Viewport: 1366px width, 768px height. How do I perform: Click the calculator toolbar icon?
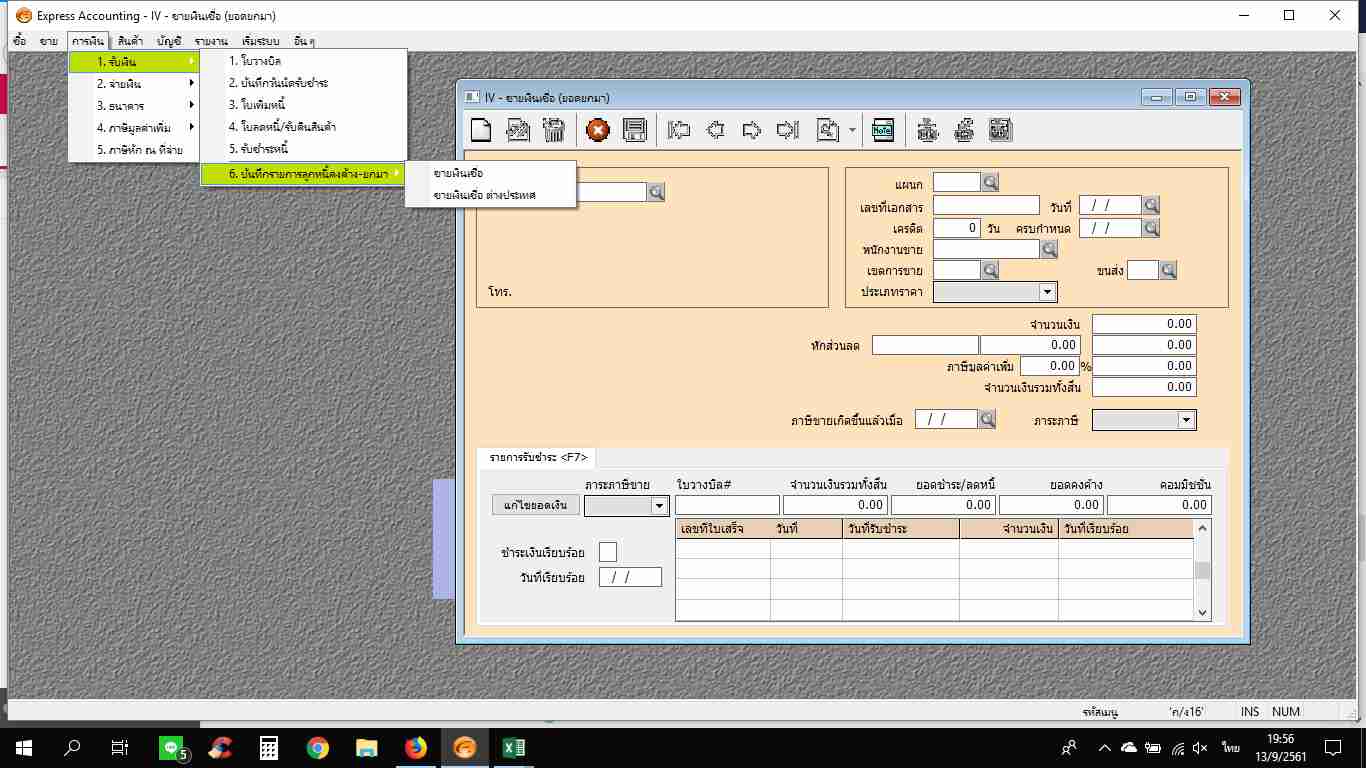(x=1000, y=130)
